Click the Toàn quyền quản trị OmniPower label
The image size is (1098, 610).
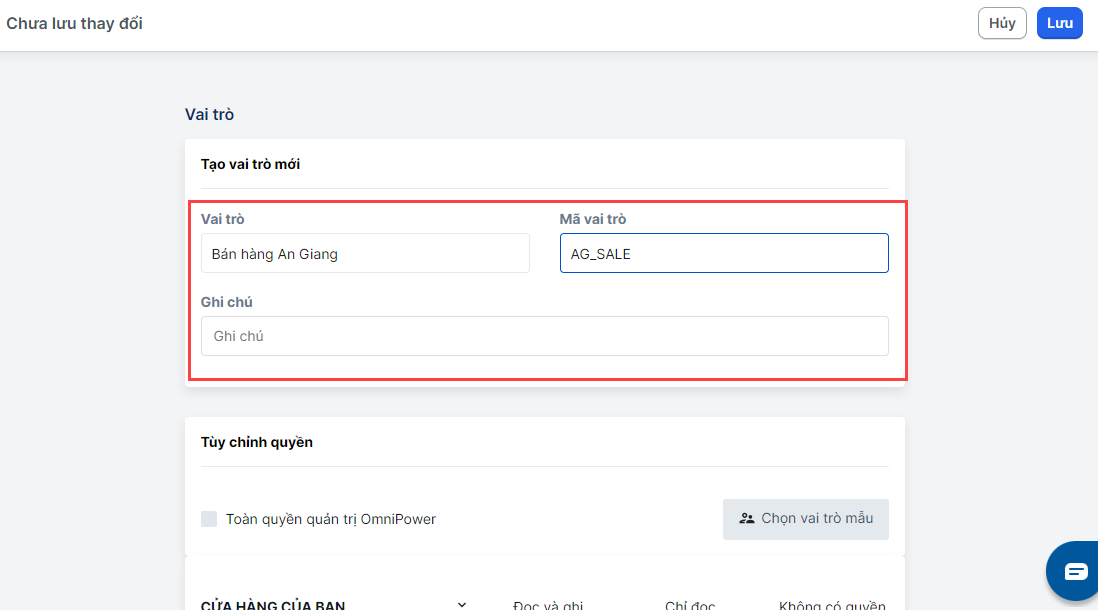coord(331,519)
